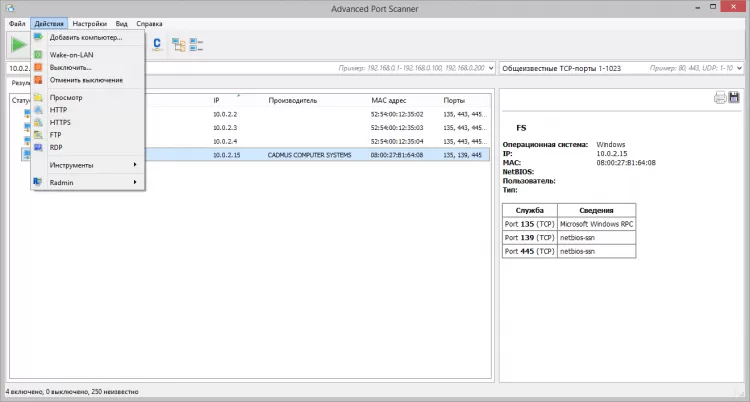Screen dimensions: 750x402
Task: Select Просмотр in the dropdown menu
Action: 66,97
